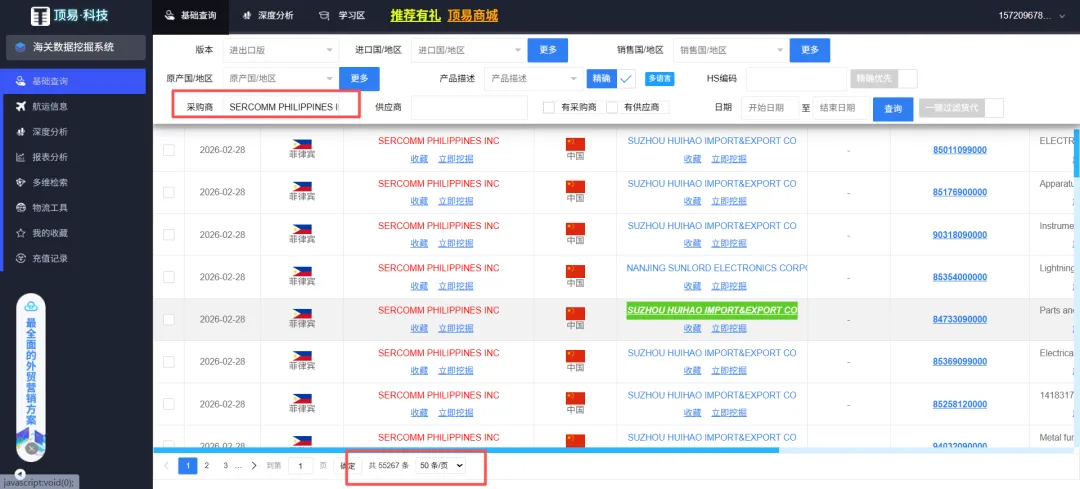The height and width of the screenshot is (489, 1080).
Task: Click the HS编码 input field
Action: coord(796,79)
